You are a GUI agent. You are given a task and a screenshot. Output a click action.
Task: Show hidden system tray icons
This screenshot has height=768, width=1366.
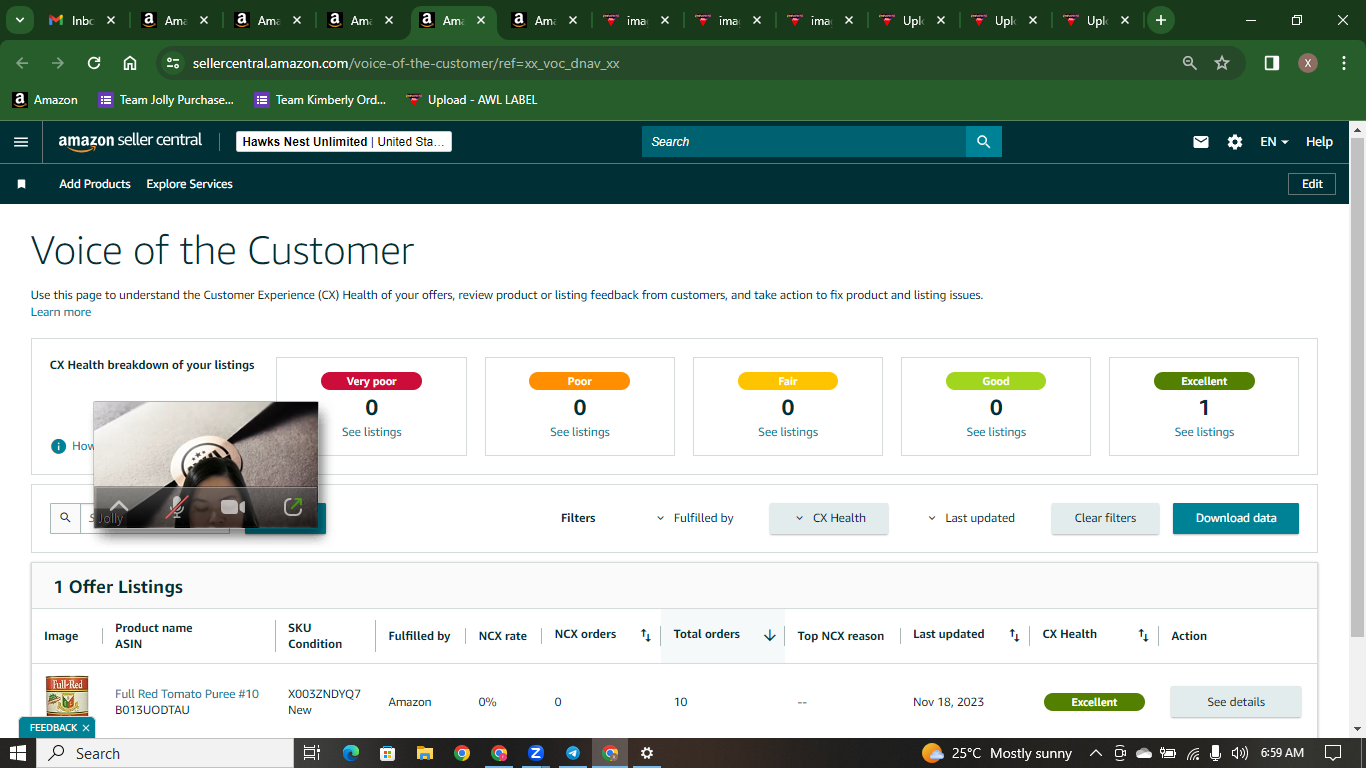tap(1095, 753)
